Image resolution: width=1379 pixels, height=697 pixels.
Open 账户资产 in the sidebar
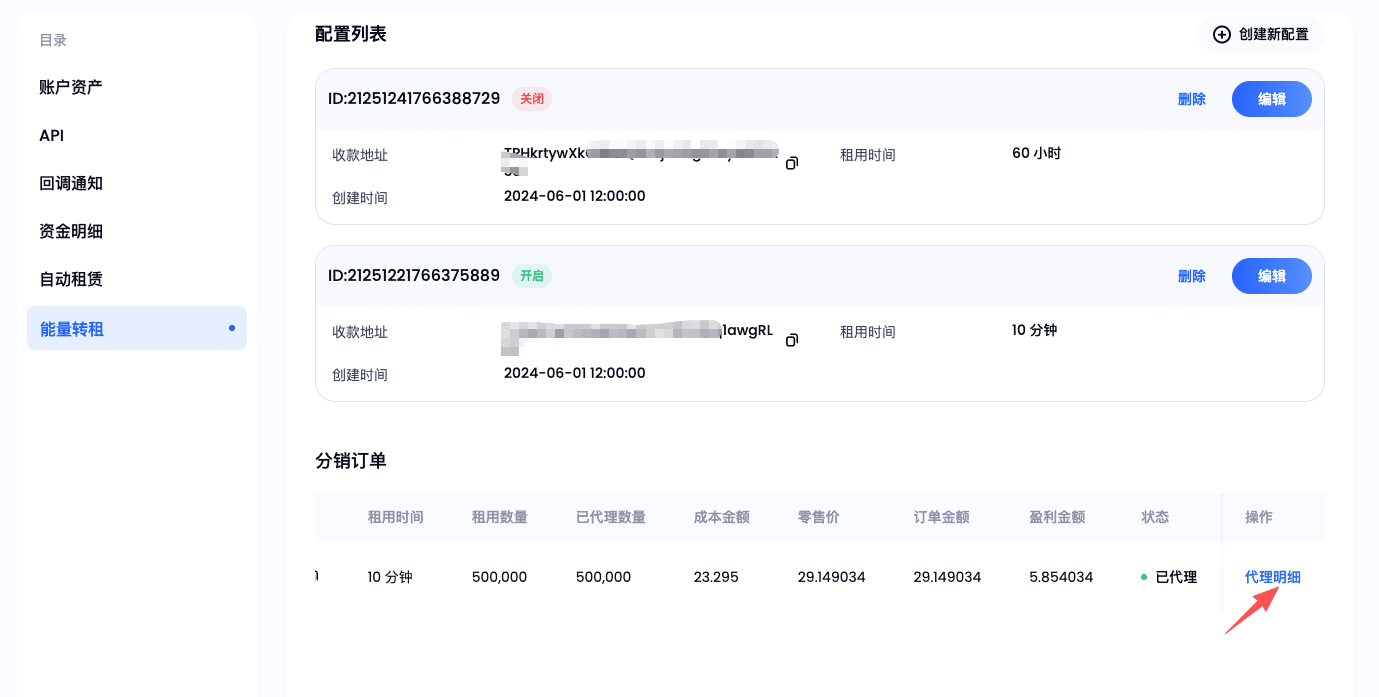tap(71, 87)
